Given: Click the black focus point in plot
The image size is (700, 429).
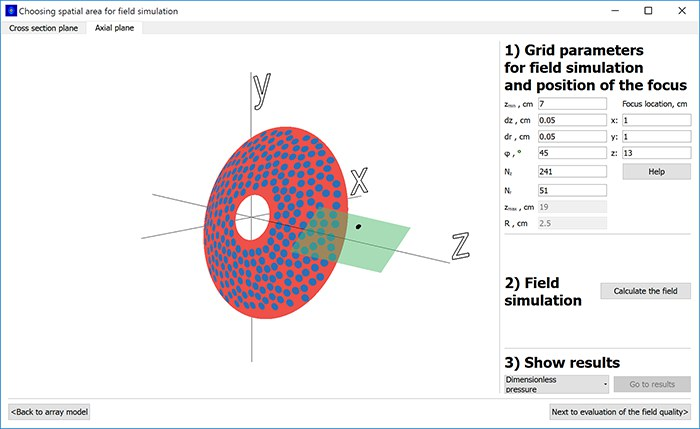Looking at the screenshot, I should tap(358, 229).
